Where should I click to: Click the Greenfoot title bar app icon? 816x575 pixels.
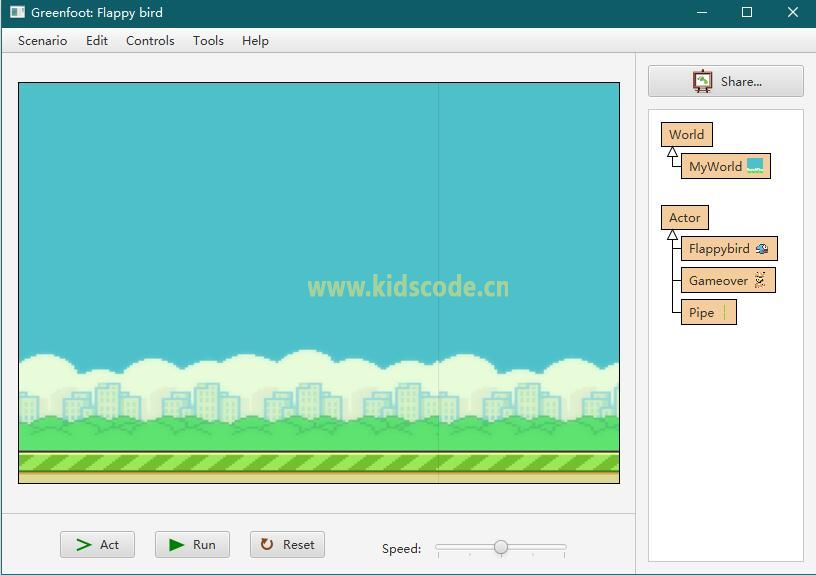point(17,12)
